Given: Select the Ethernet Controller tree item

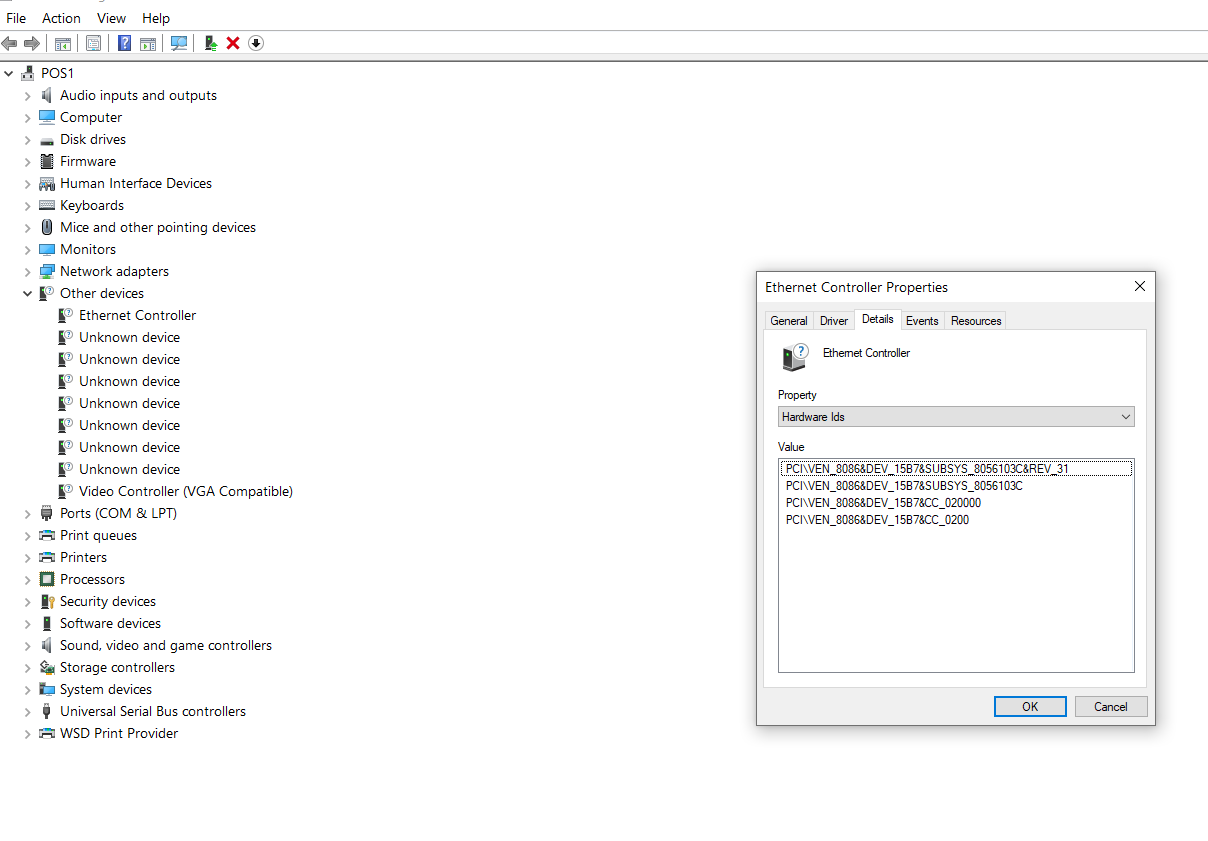Looking at the screenshot, I should [x=137, y=315].
